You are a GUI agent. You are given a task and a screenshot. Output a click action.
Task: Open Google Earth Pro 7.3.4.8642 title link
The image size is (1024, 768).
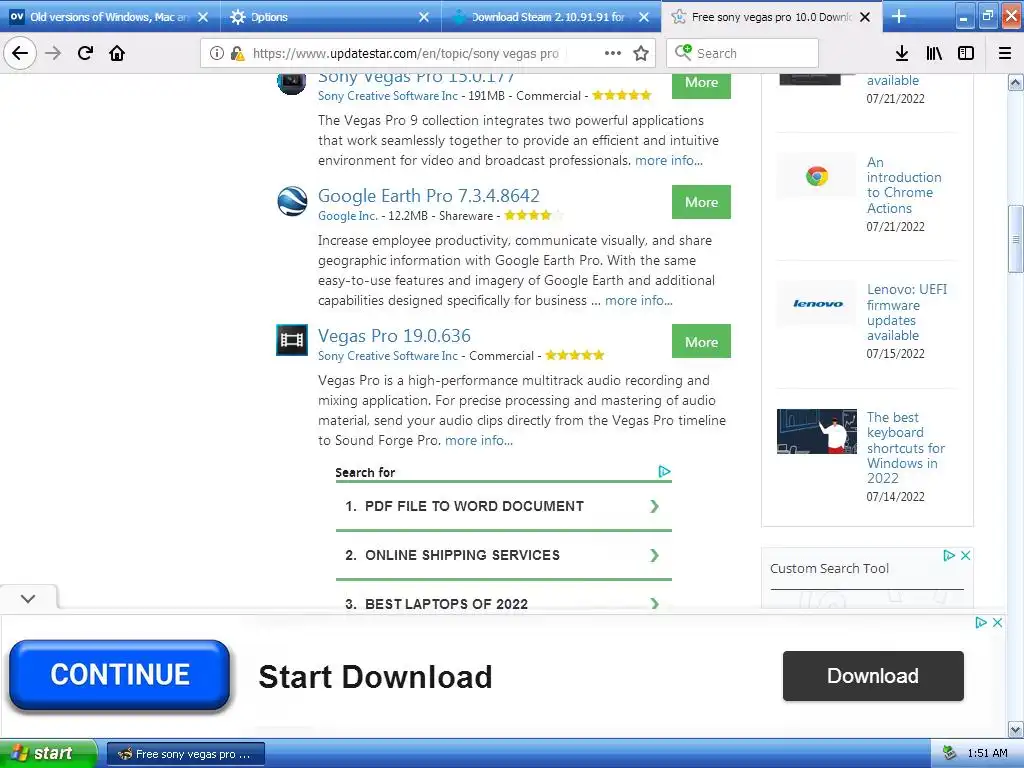click(x=428, y=195)
